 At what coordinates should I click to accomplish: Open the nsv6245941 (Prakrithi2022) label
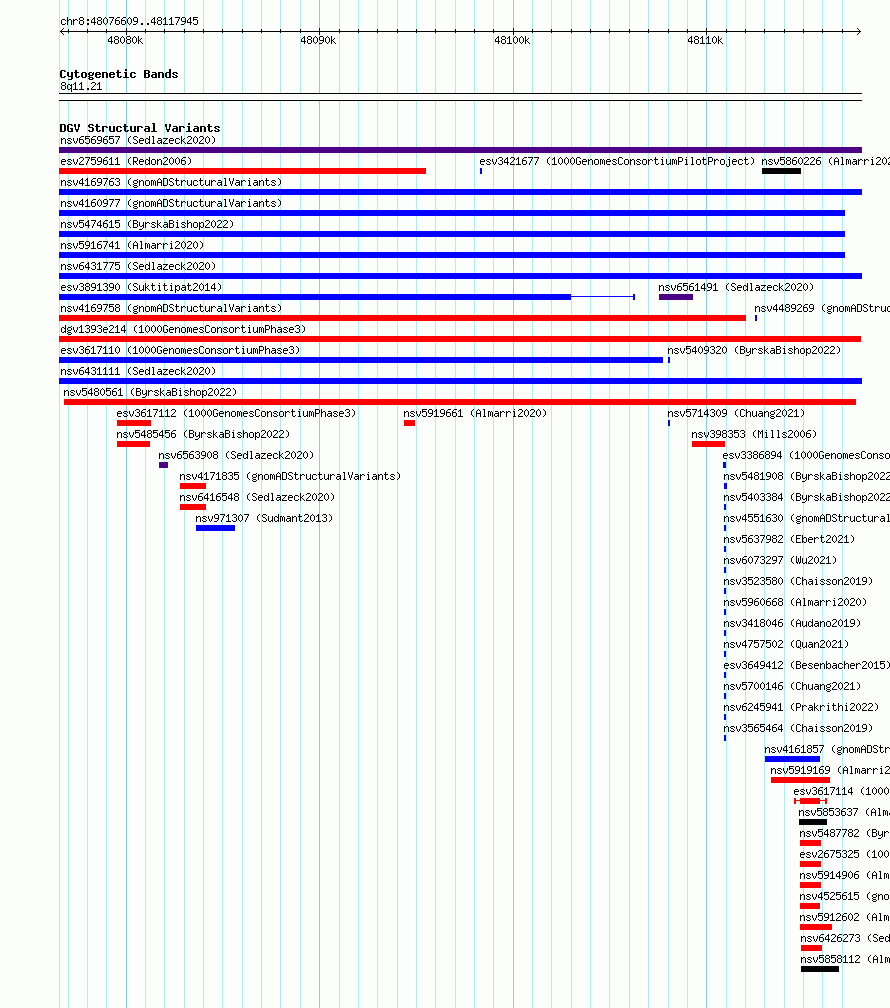(x=801, y=707)
